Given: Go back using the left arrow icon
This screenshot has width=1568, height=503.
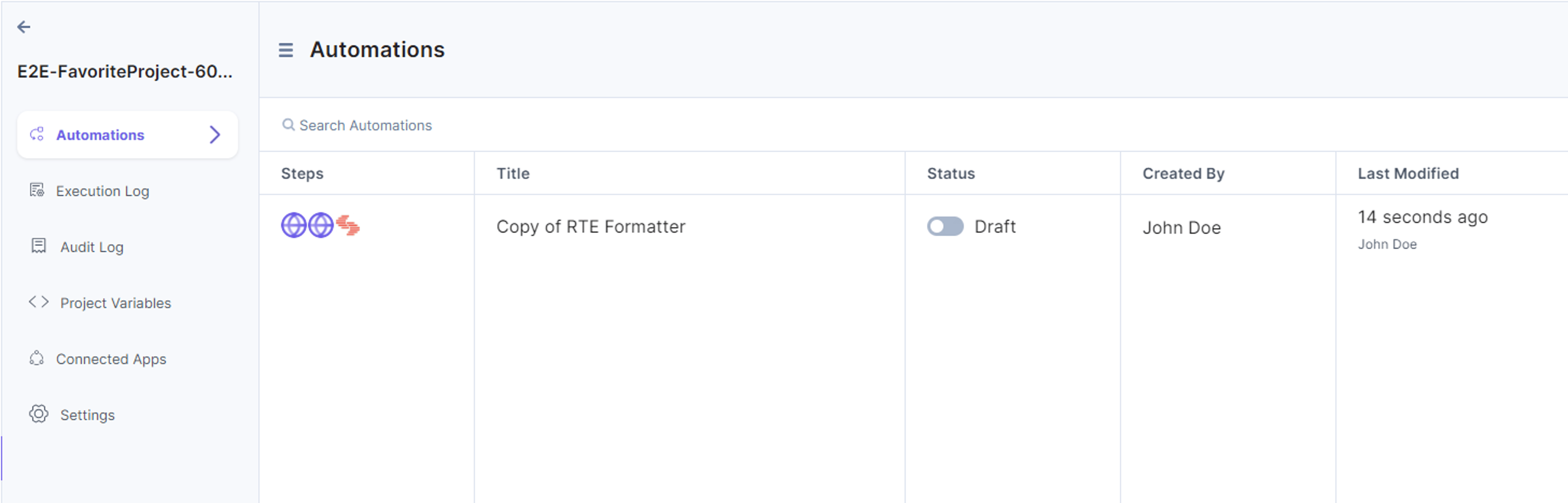Looking at the screenshot, I should coord(24,27).
